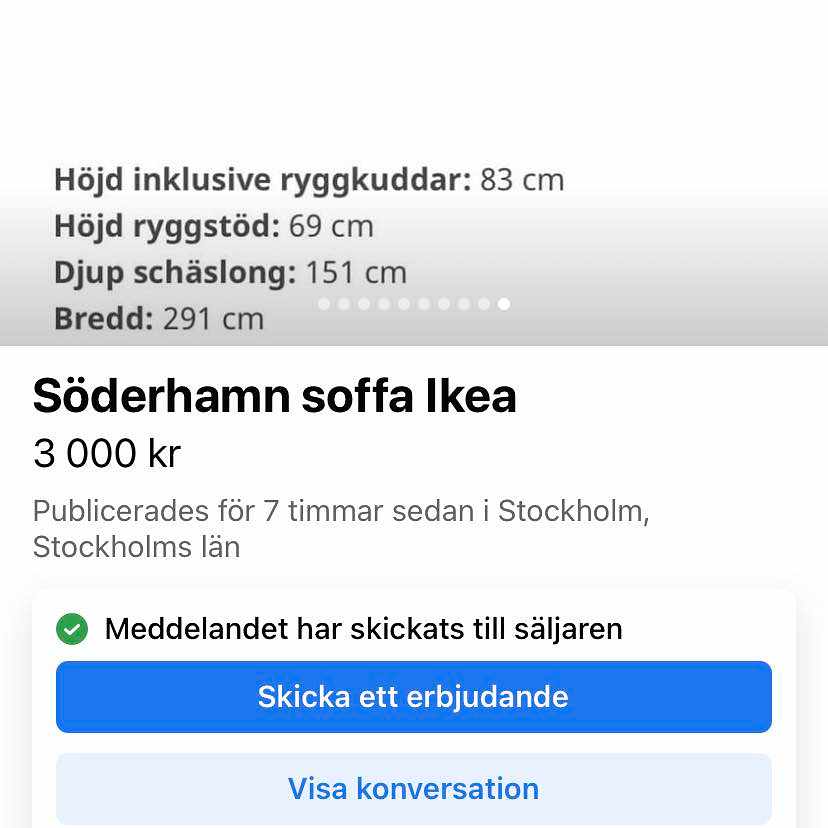Tap Skicka ett erbjudande button
The width and height of the screenshot is (828, 828).
[x=413, y=697]
